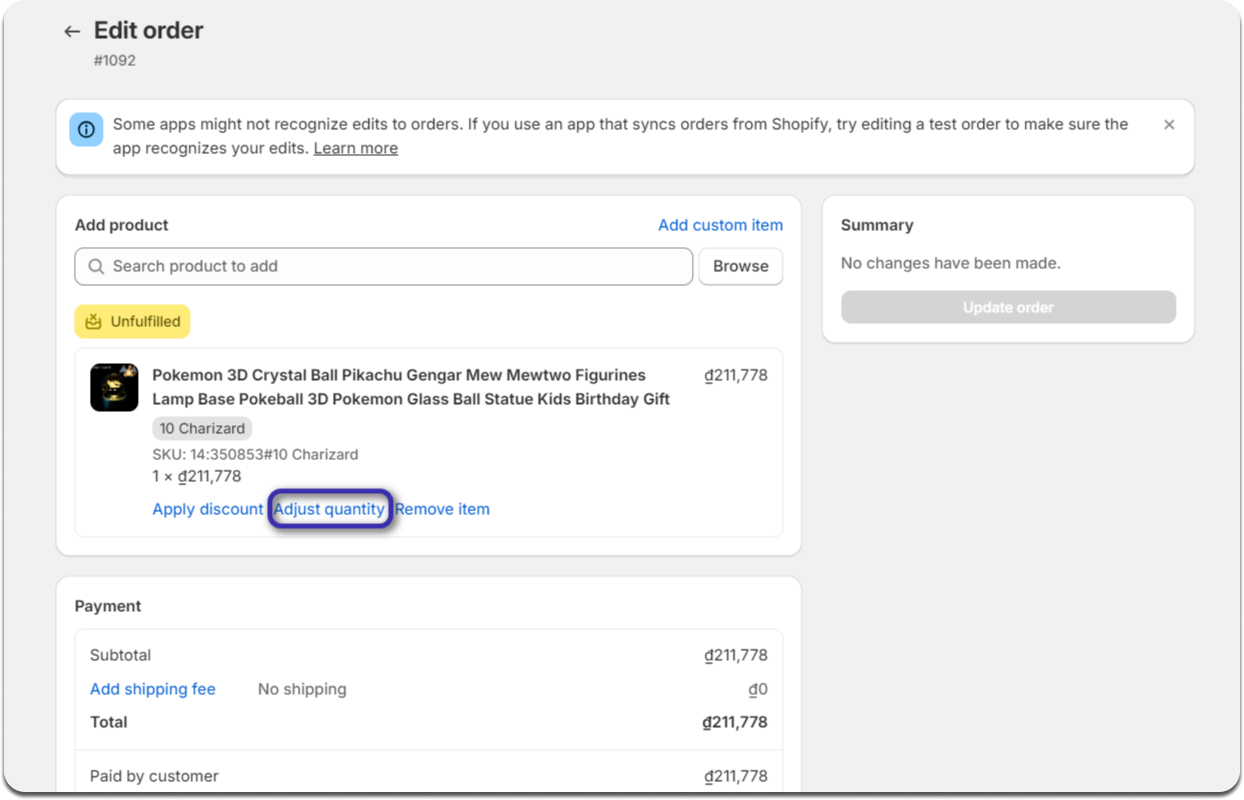Click the Edit order page title
This screenshot has width=1244, height=800.
click(x=149, y=30)
